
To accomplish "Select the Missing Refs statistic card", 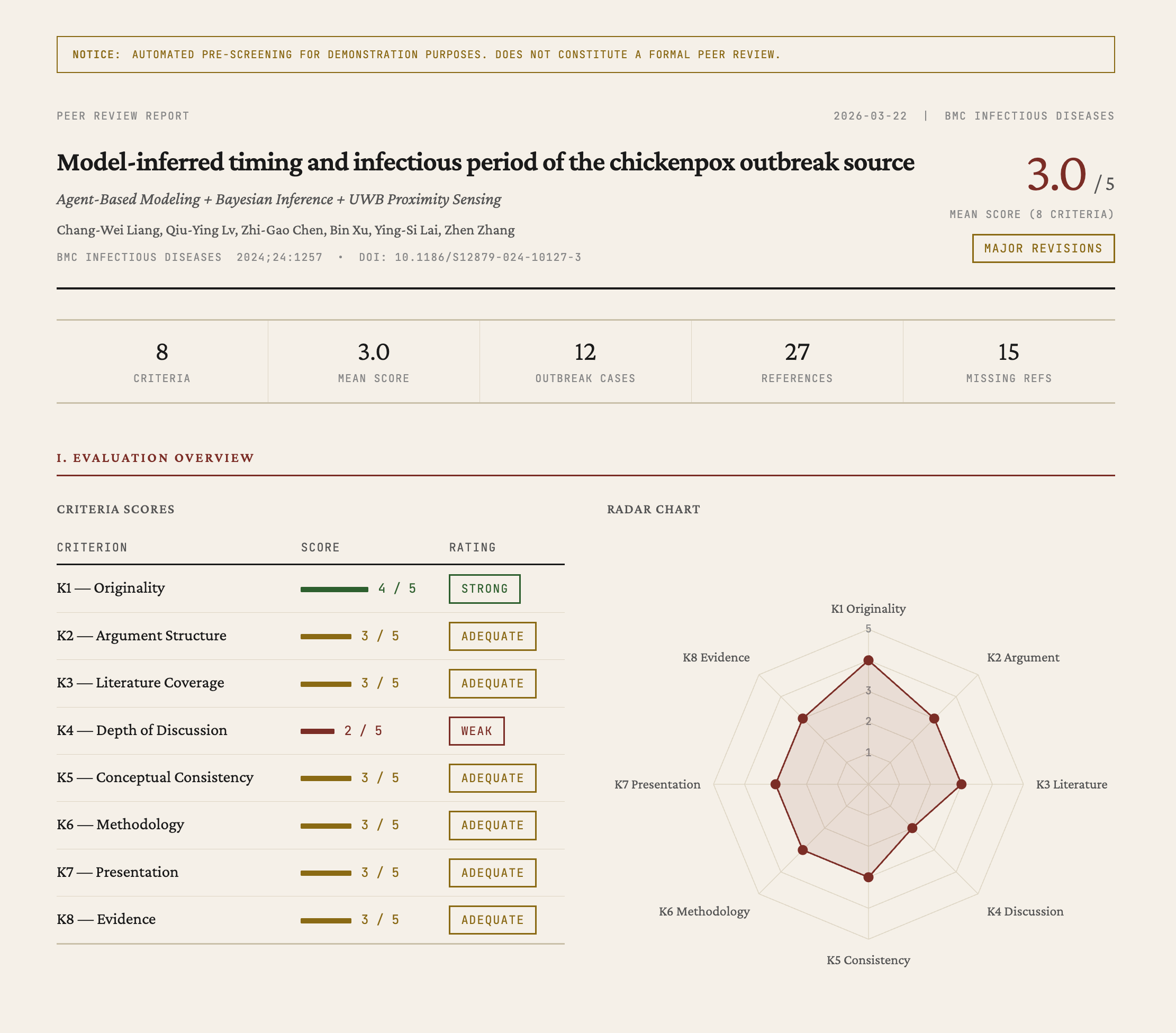I will point(1008,362).
